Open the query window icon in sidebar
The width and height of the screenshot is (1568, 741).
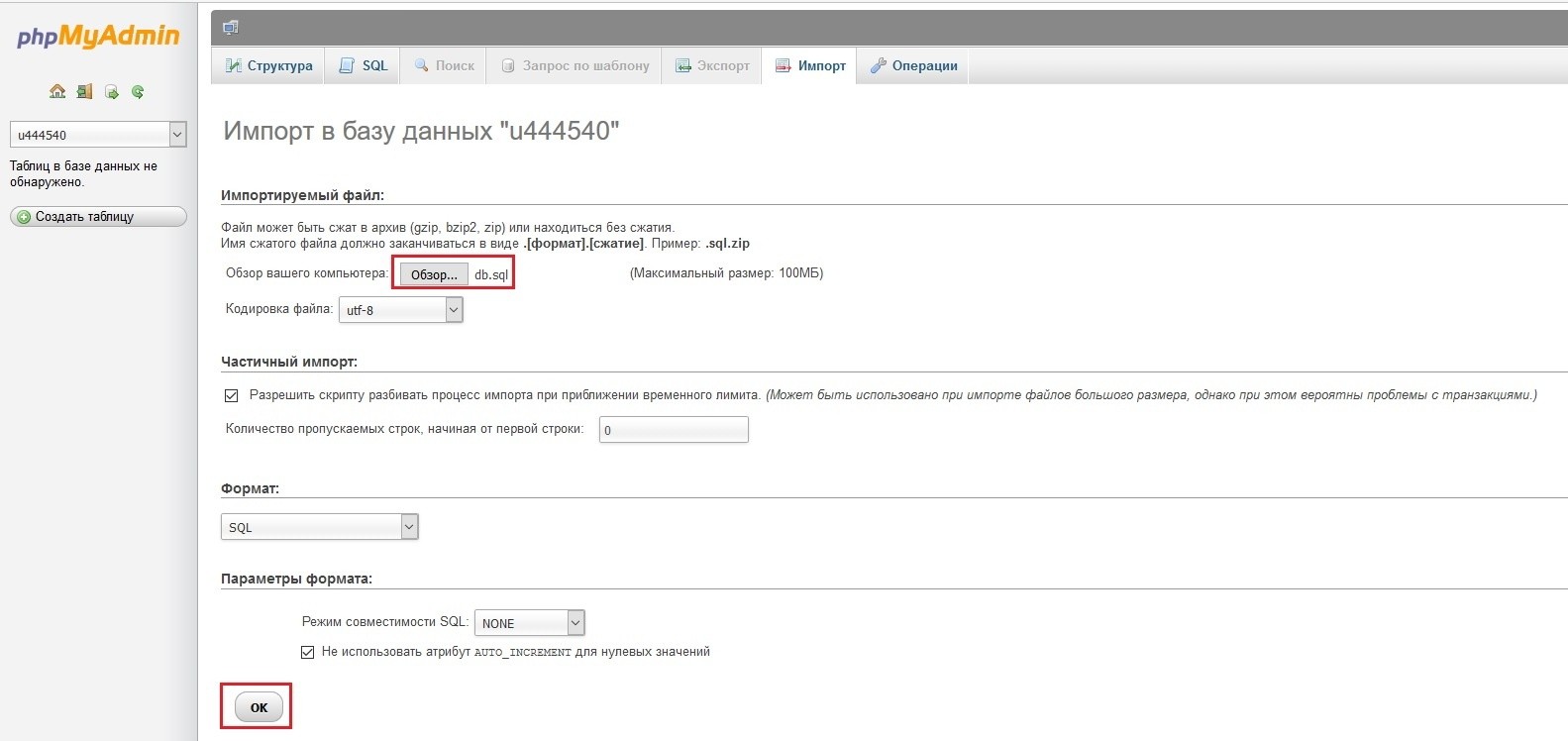pos(112,92)
